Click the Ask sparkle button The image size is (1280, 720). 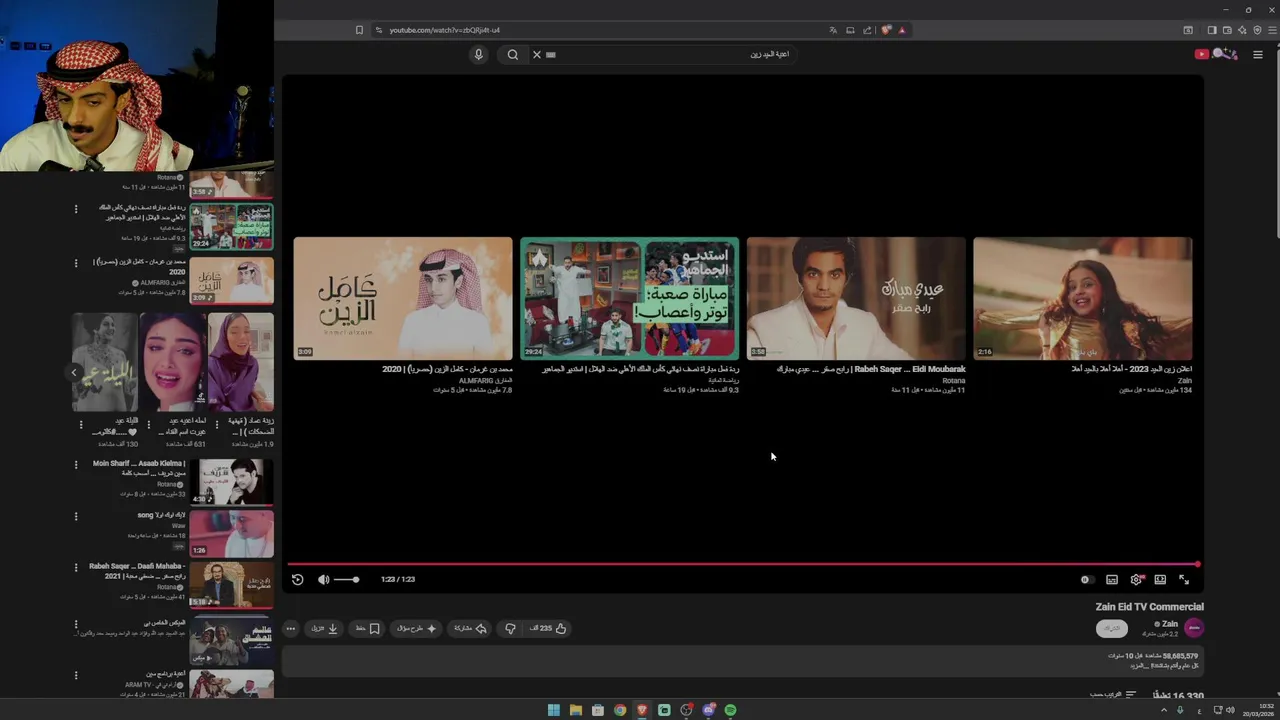[417, 628]
